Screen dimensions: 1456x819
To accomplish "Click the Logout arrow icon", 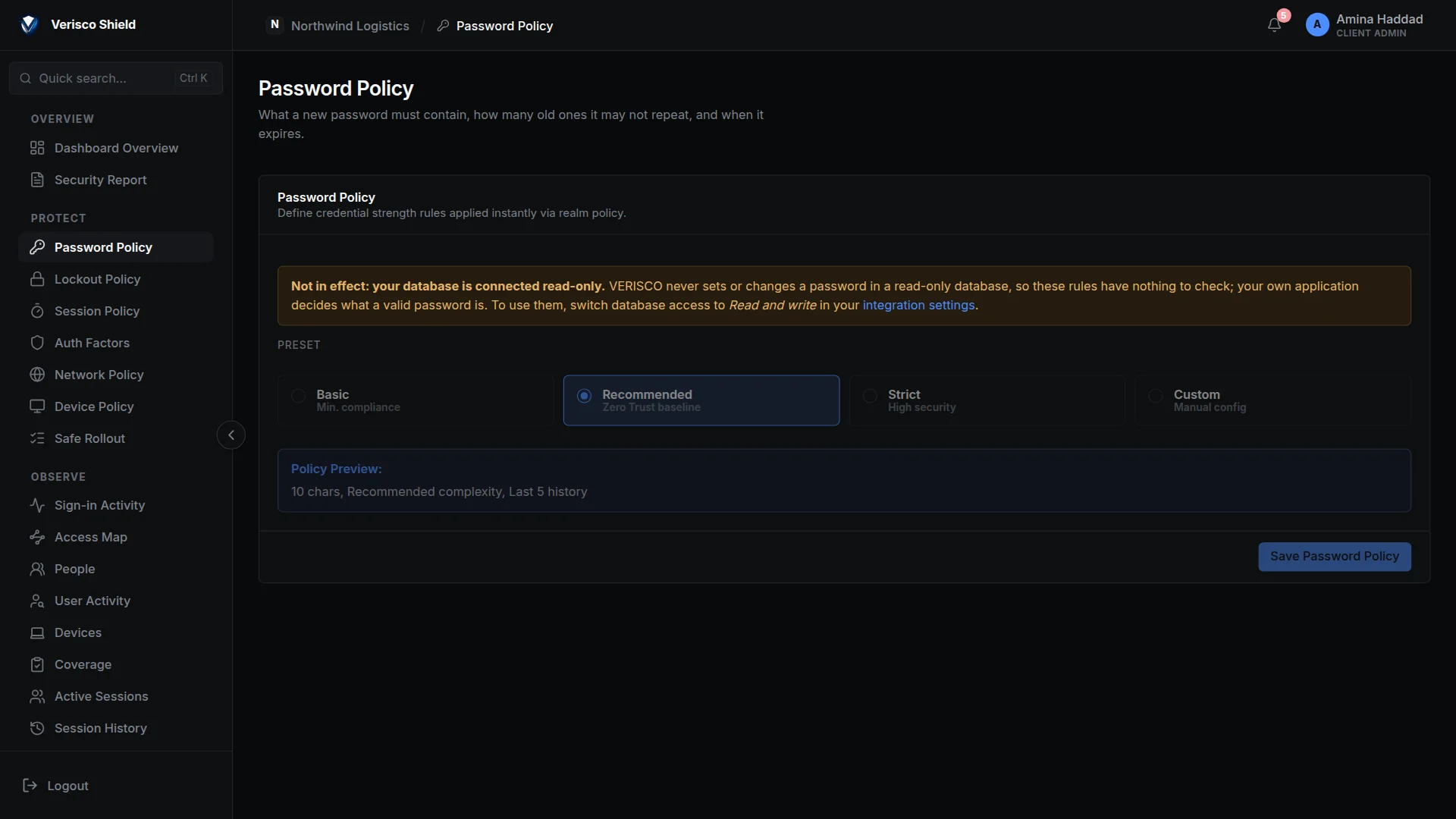I will 30,786.
